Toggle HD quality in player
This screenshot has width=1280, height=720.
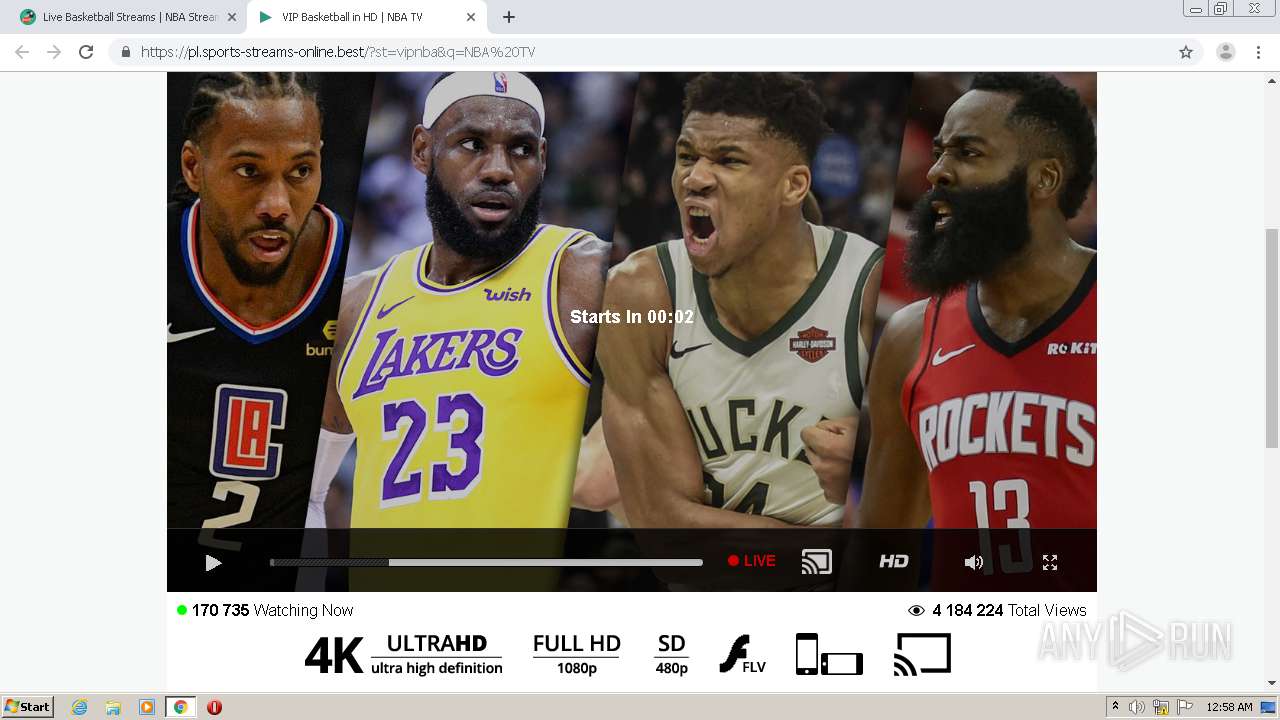click(893, 562)
